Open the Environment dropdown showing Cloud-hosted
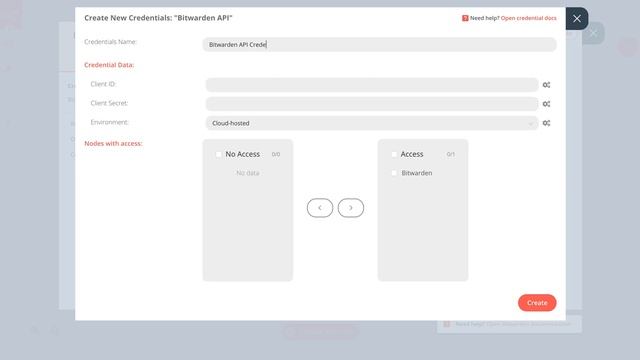Screen dimensions: 640x360 click(x=372, y=123)
